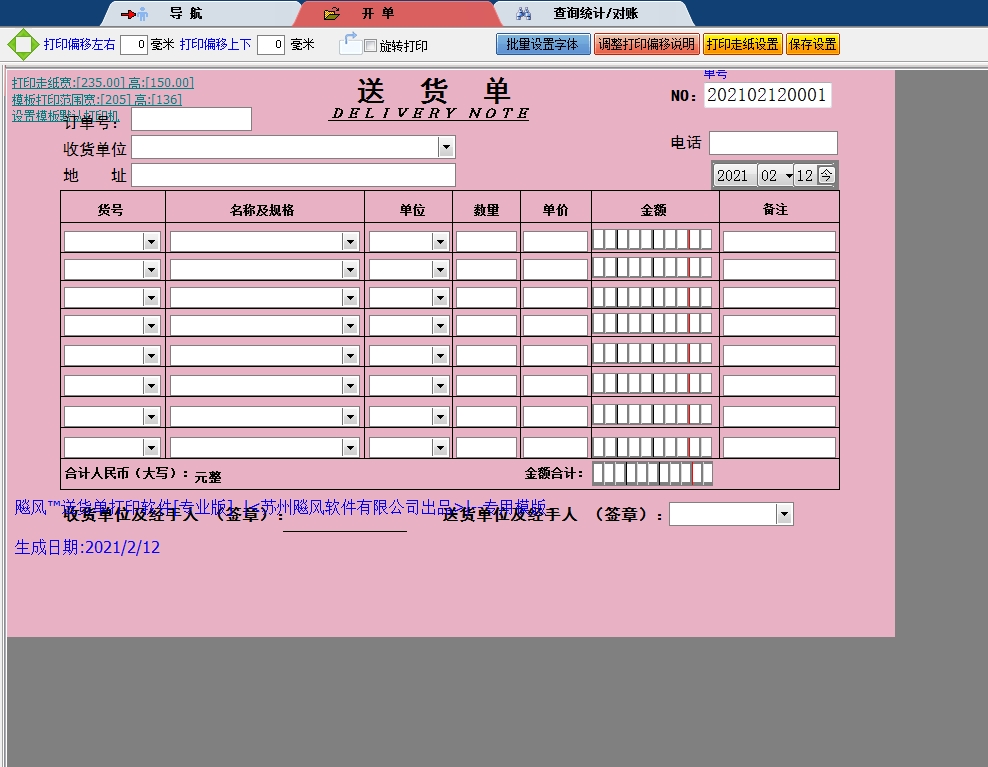Click the 电话 input field

772,143
